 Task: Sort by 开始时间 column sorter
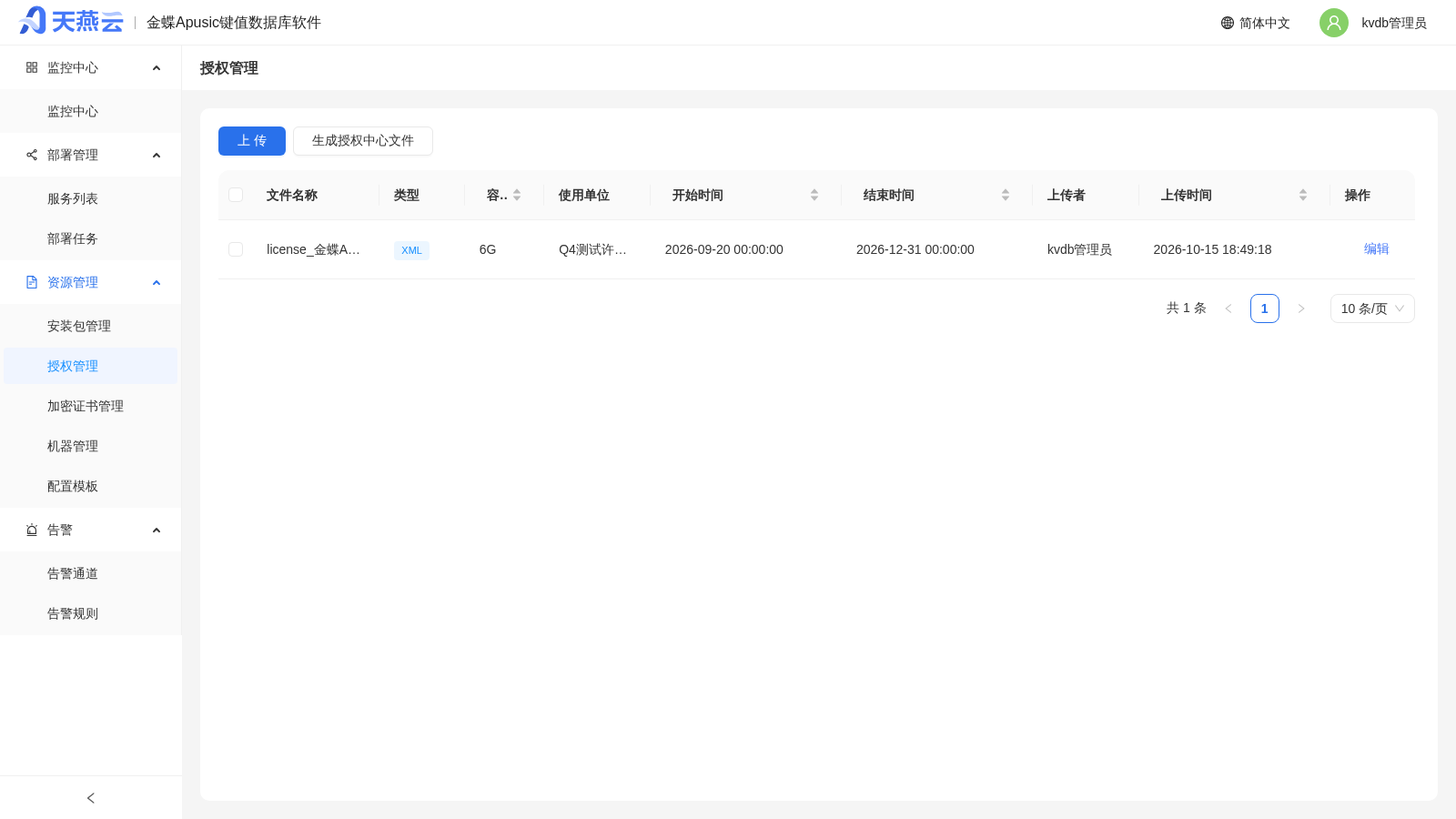pos(814,195)
